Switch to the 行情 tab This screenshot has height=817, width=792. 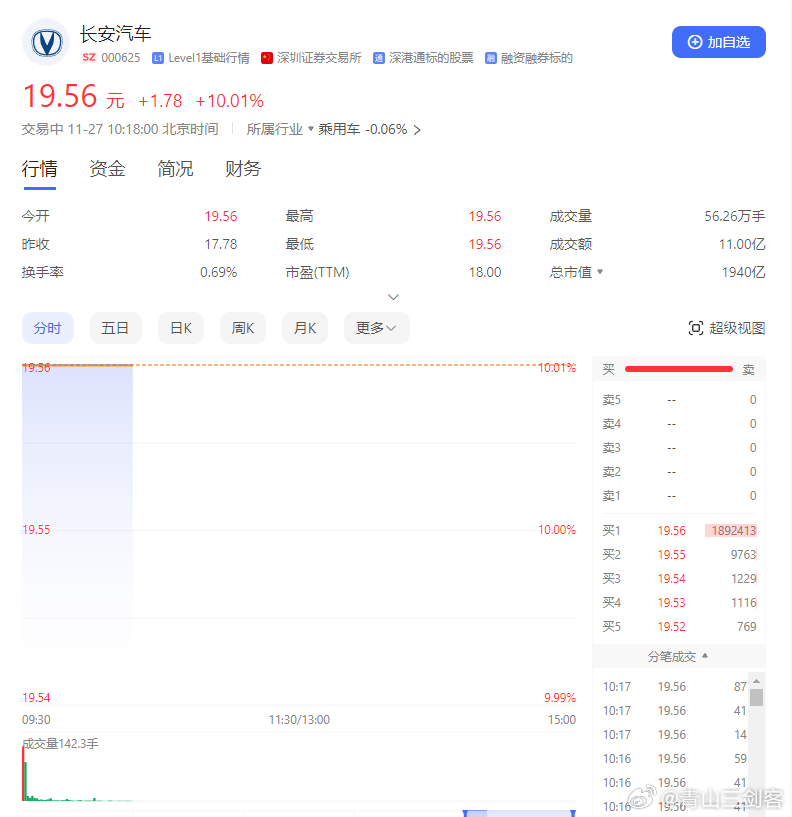39,169
